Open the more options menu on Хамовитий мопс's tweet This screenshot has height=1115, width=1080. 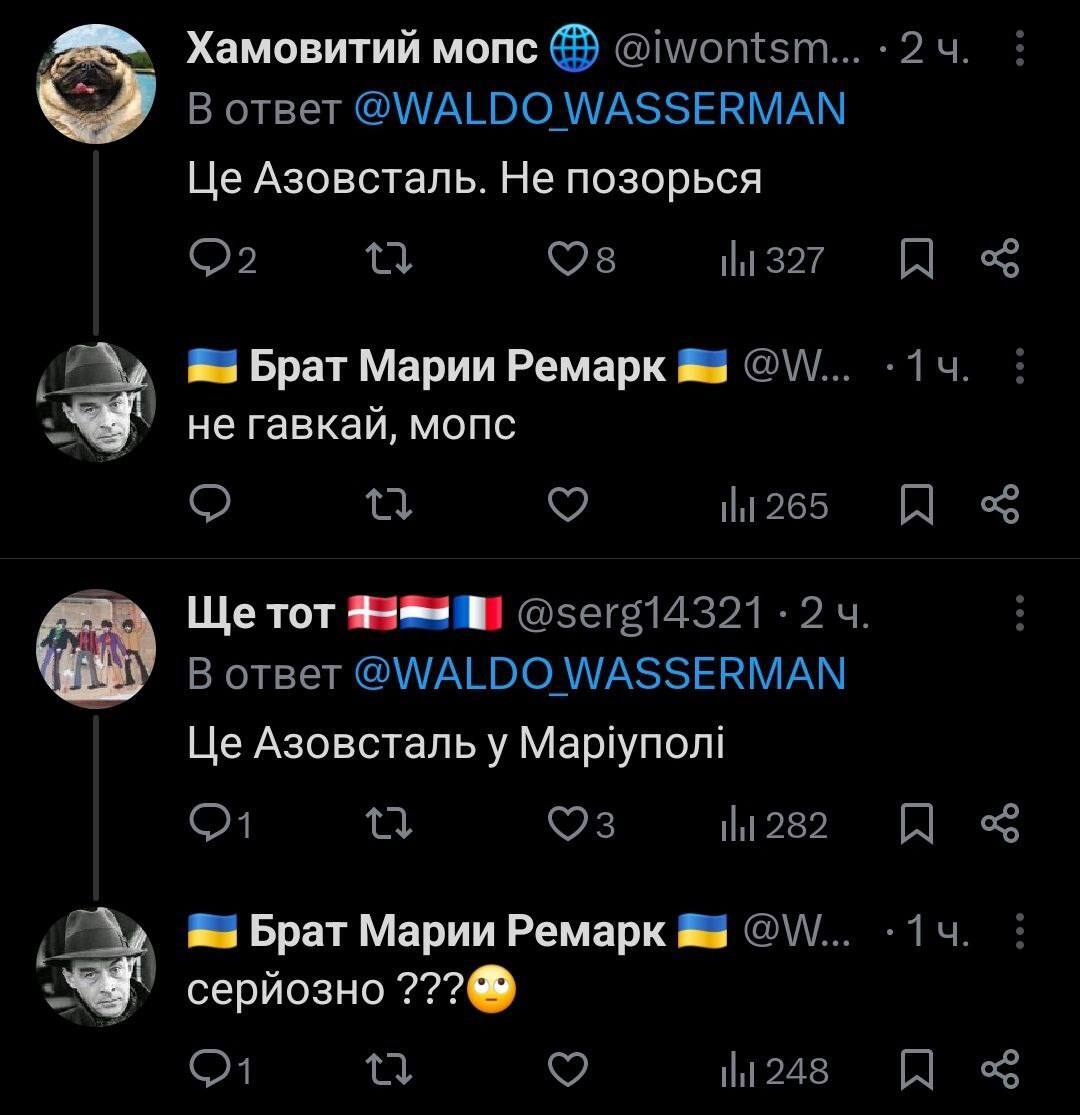pos(1020,49)
